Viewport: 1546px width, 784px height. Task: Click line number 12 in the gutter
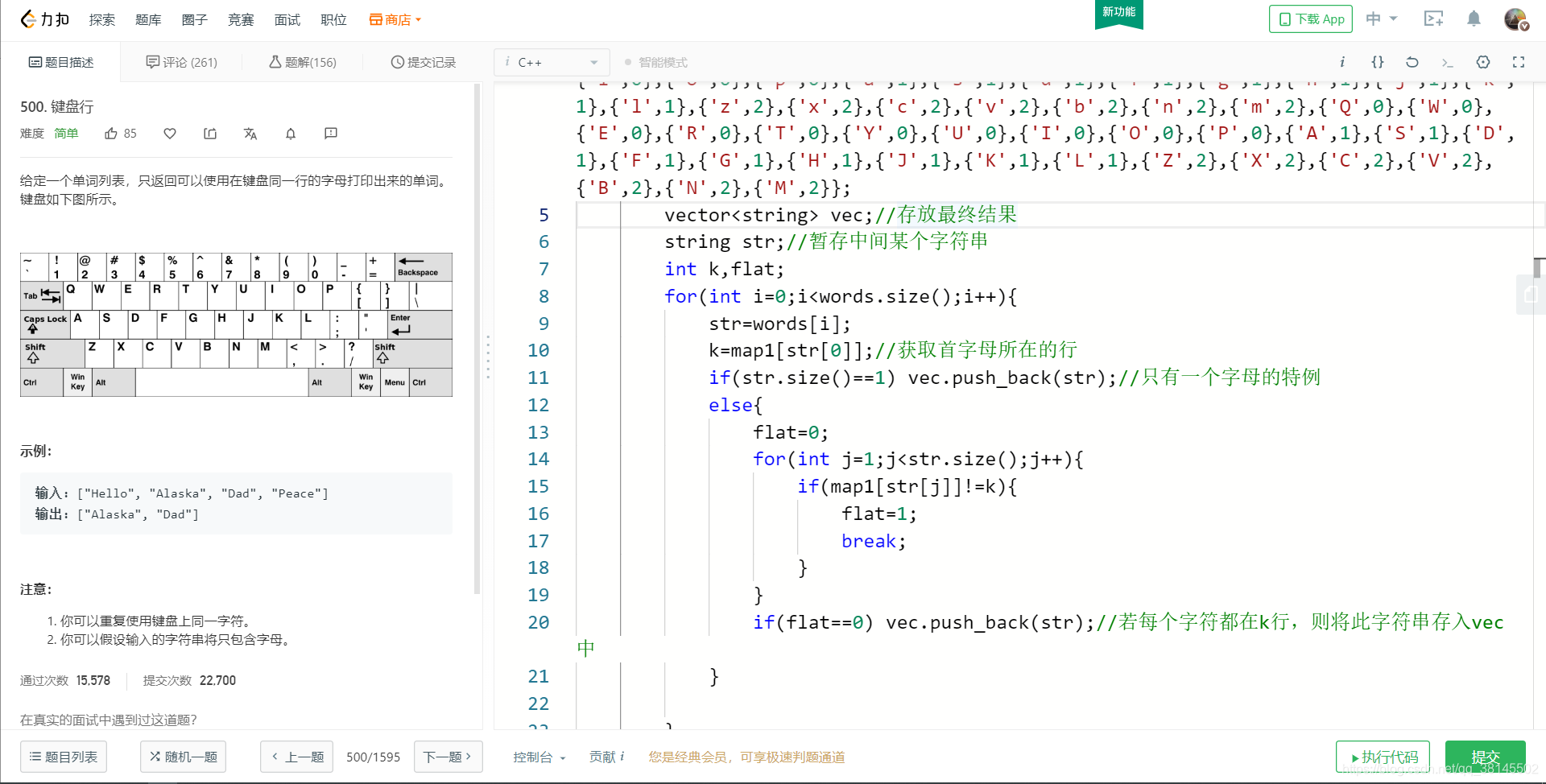(538, 405)
